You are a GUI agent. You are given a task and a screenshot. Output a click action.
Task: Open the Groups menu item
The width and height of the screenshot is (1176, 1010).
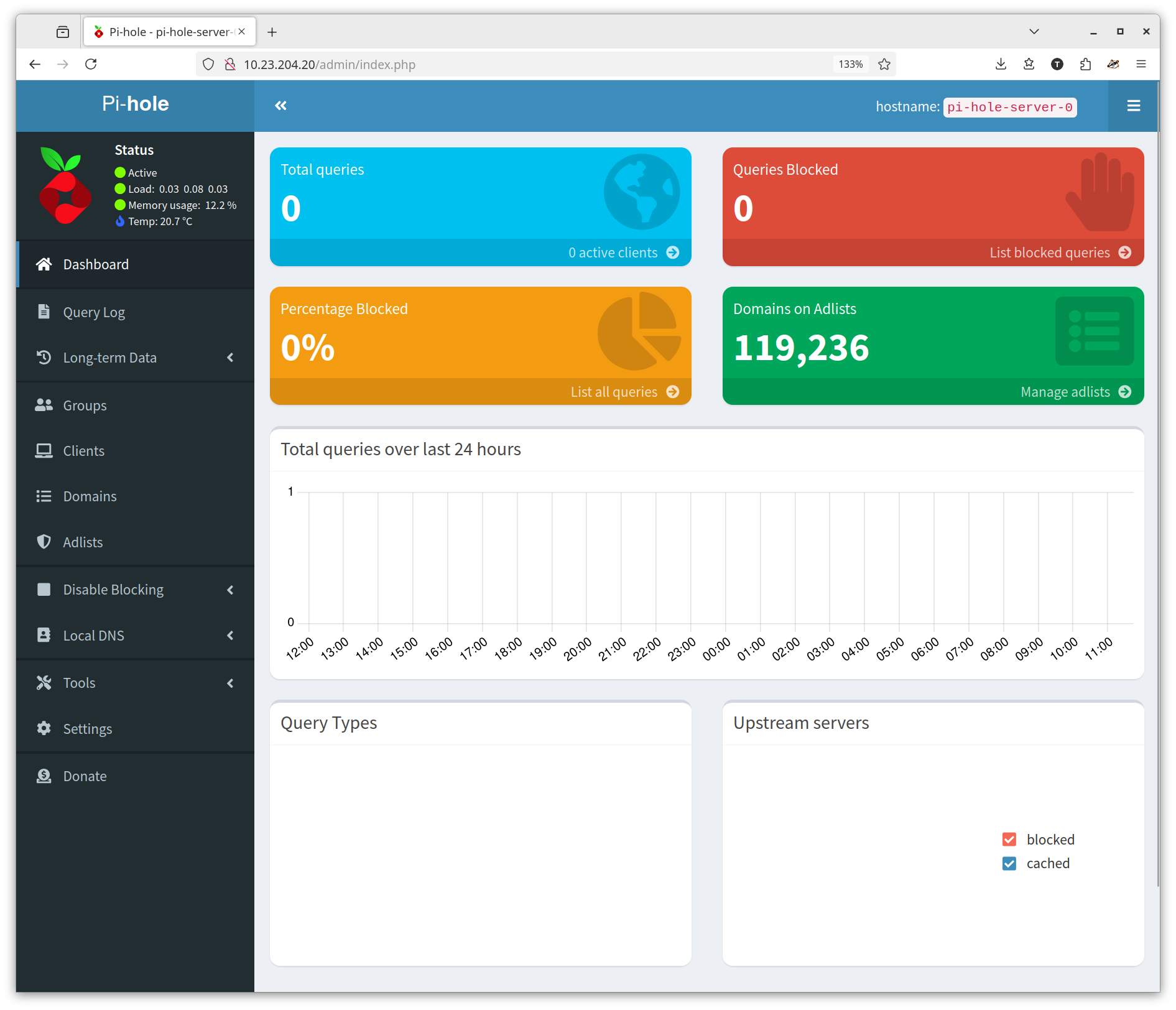tap(135, 405)
